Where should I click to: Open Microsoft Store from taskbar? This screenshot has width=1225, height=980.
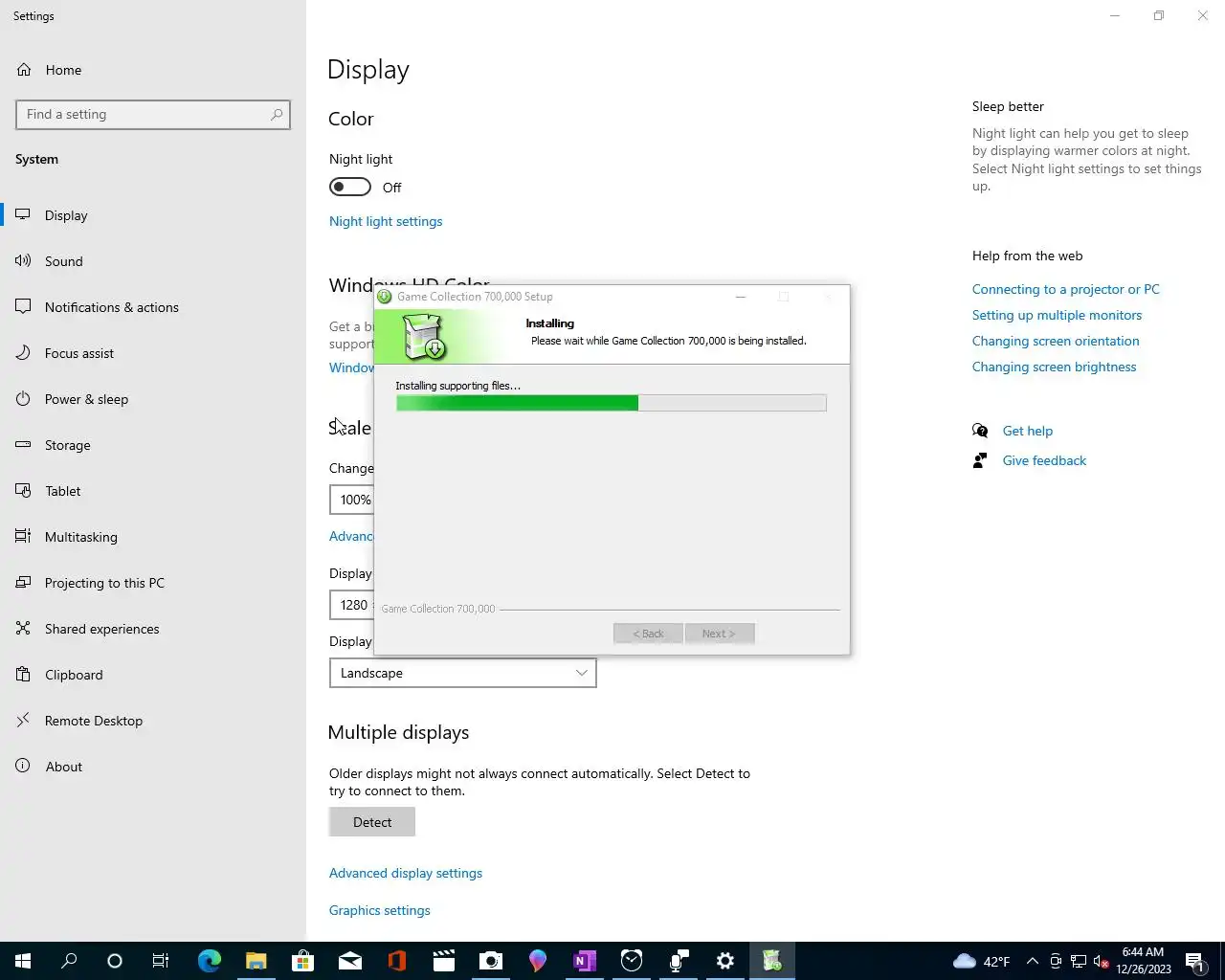pos(303,961)
